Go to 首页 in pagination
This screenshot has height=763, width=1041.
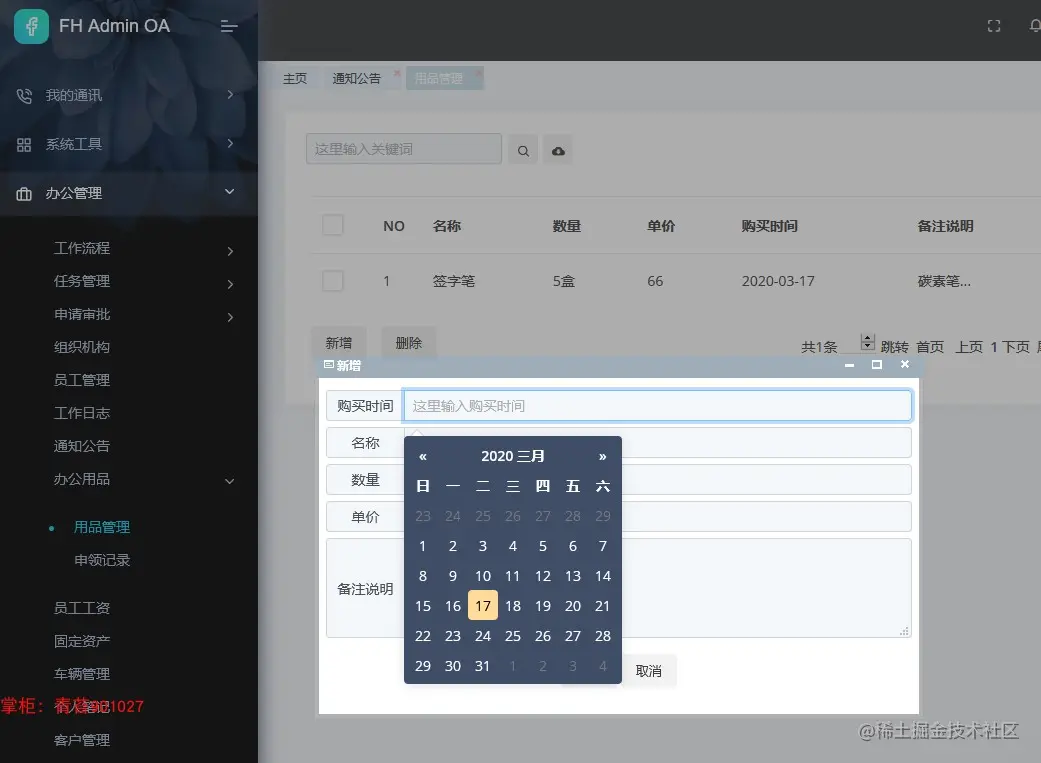click(x=930, y=347)
